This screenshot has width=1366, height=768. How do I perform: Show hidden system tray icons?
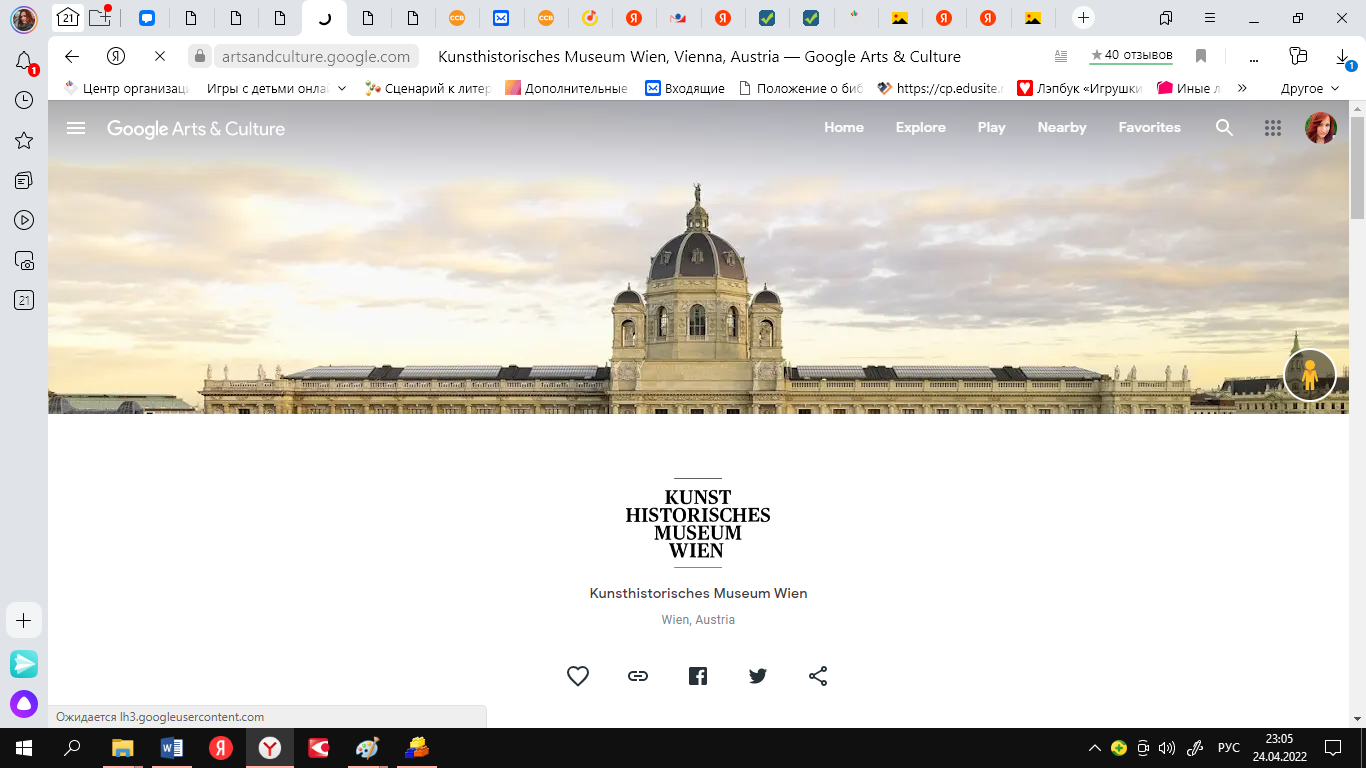pyautogui.click(x=1095, y=748)
